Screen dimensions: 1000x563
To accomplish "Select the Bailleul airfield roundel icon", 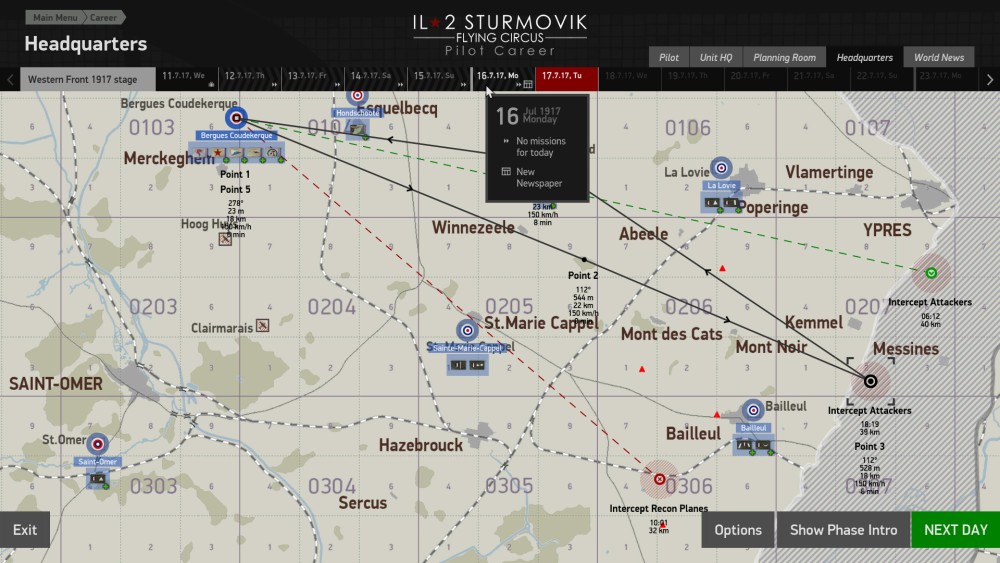I will [x=753, y=410].
